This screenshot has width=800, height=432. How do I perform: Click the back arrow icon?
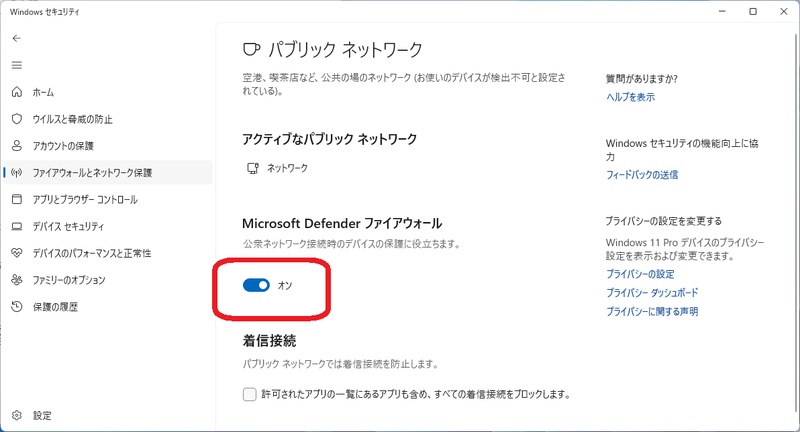pos(16,38)
